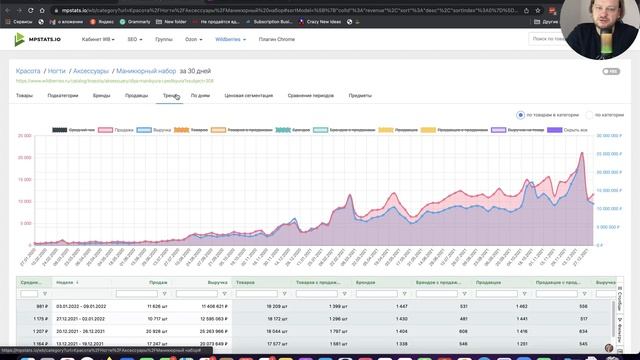This screenshot has width=640, height=360.
Task: Open the Яндекс bookmark
Action: tap(102, 22)
